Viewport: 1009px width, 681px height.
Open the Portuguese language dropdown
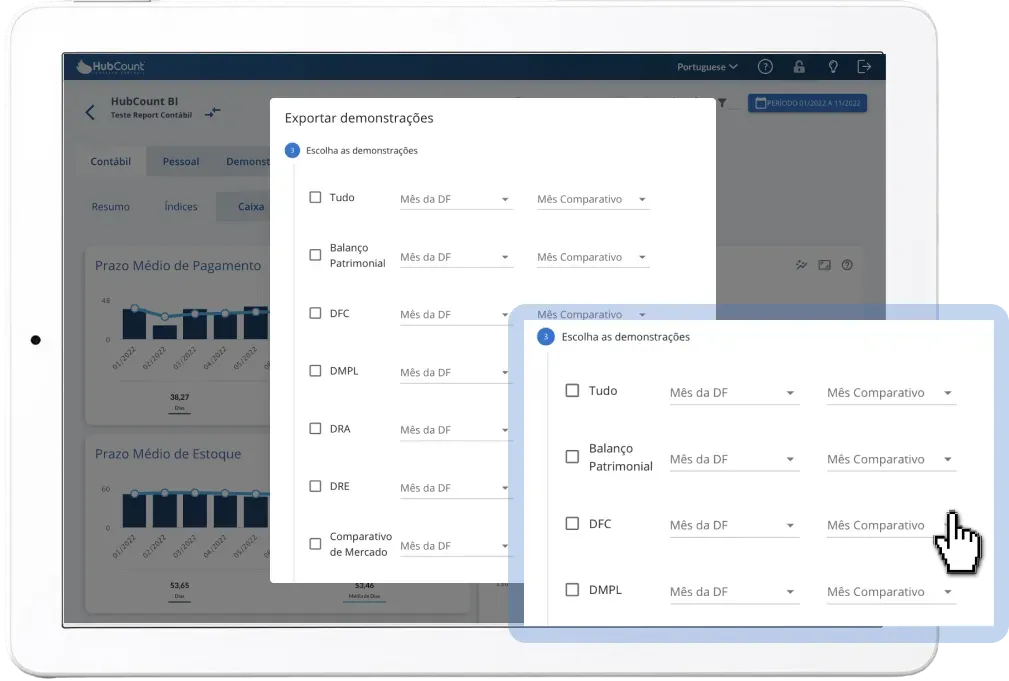click(707, 66)
